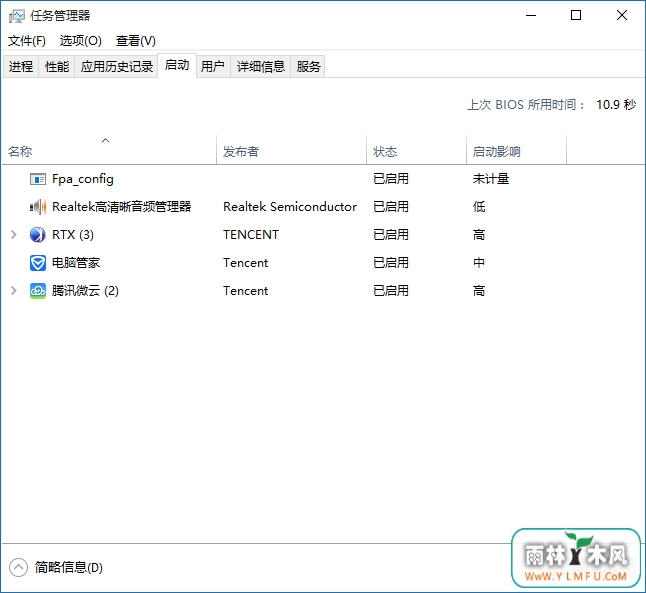Switch to the 服务 tab
646x593 pixels.
click(x=309, y=66)
